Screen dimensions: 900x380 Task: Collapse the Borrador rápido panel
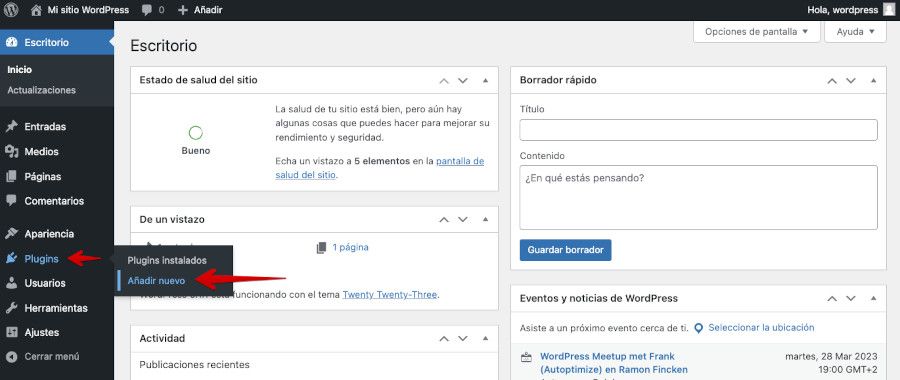(874, 81)
